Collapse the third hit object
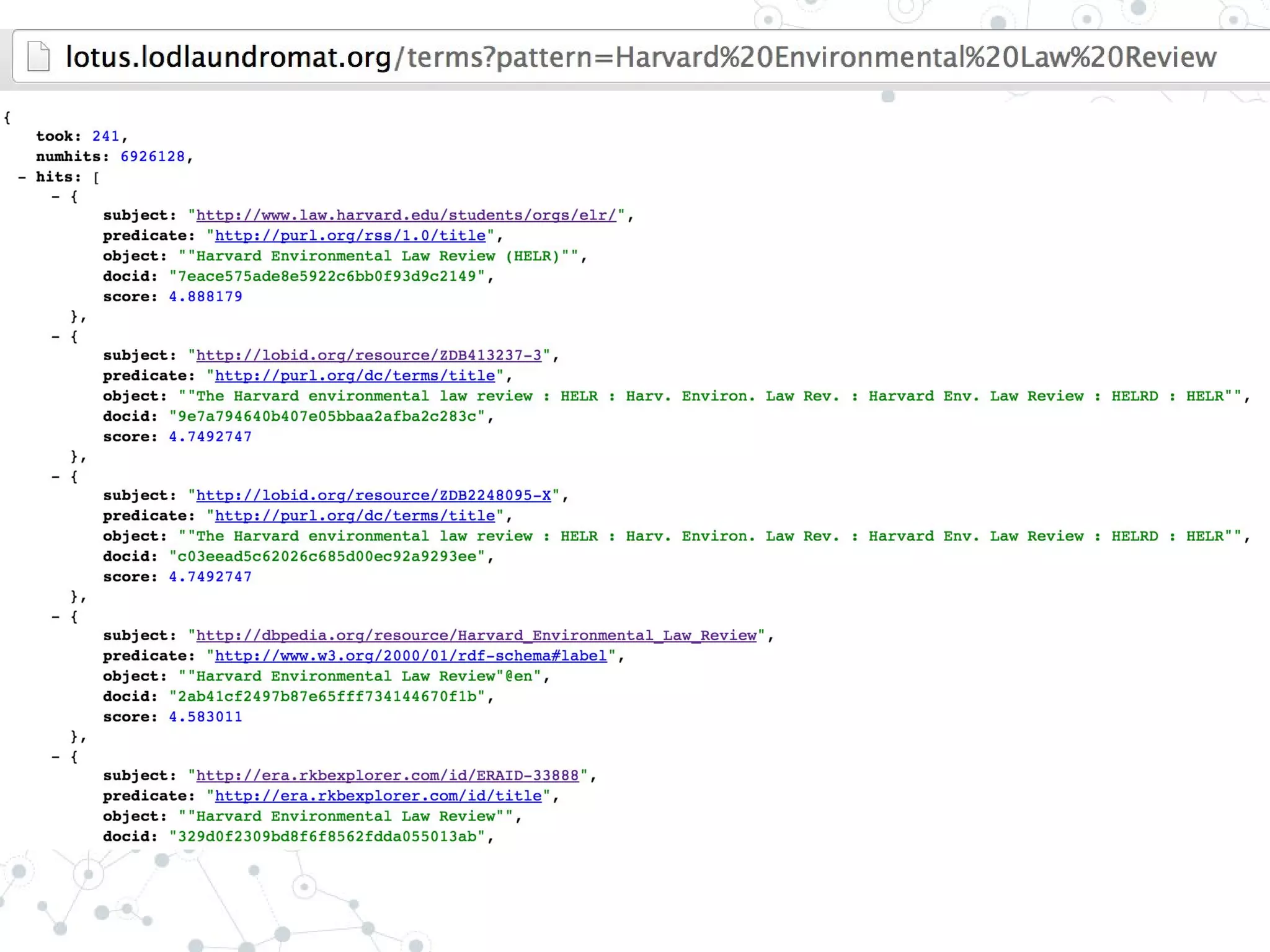1270x952 pixels. tap(56, 477)
